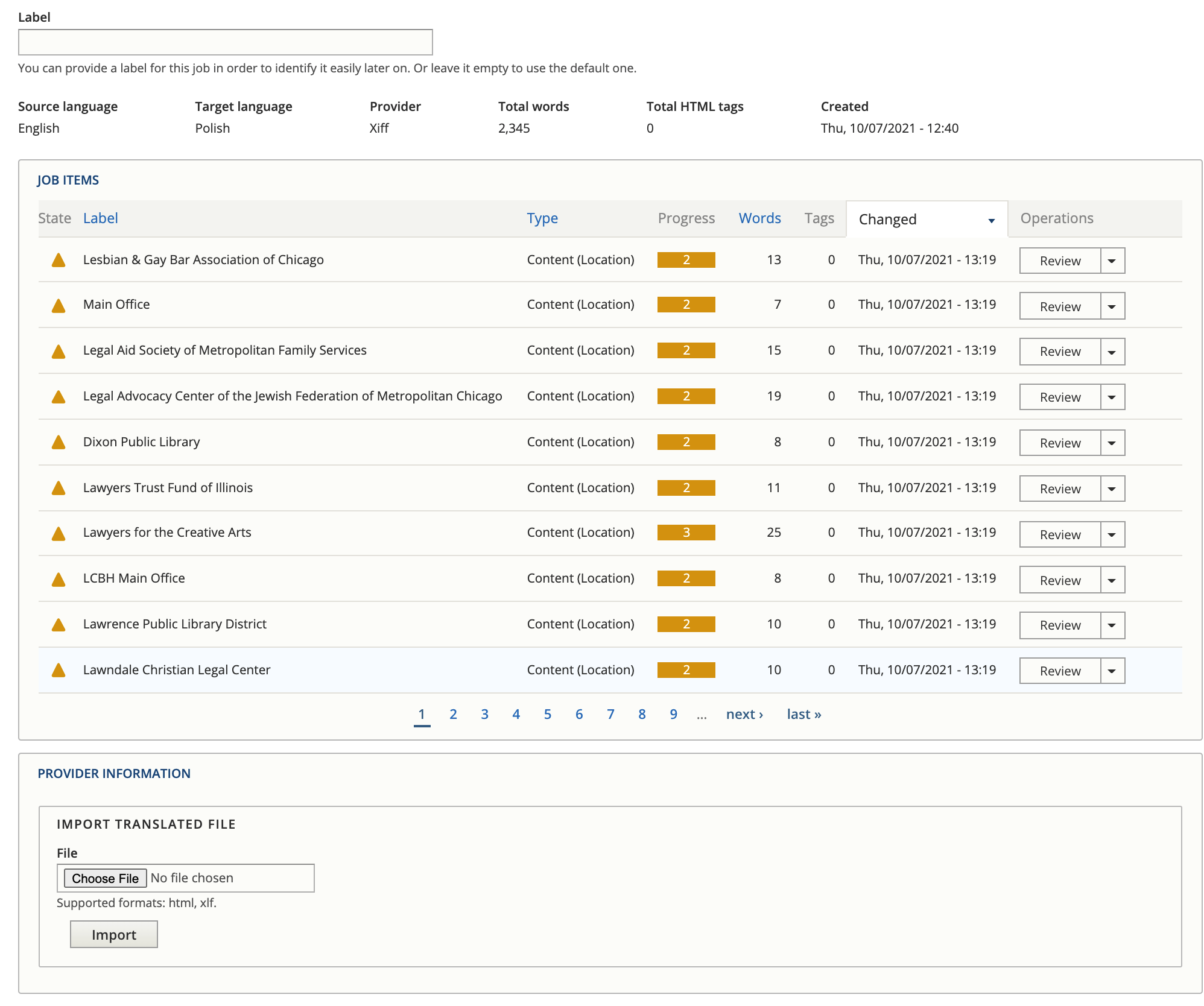This screenshot has width=1204, height=1006.
Task: Click the 'English' source language value
Action: point(39,128)
